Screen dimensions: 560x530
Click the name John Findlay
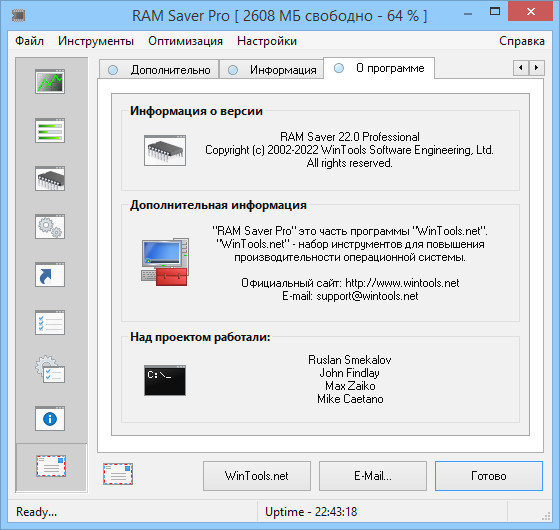[x=349, y=373]
